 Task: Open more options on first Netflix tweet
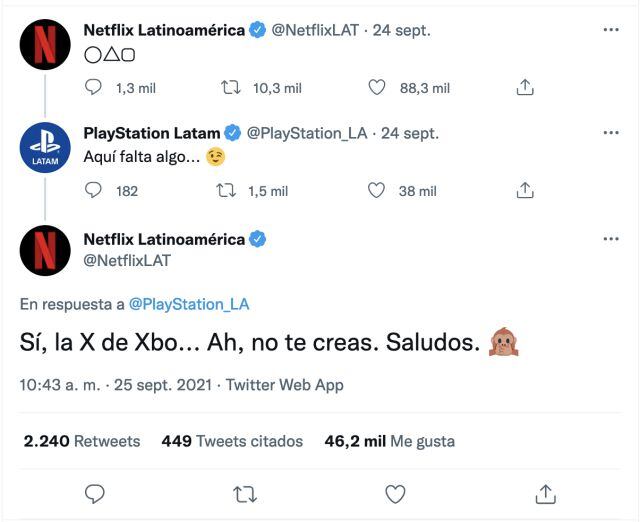click(611, 30)
